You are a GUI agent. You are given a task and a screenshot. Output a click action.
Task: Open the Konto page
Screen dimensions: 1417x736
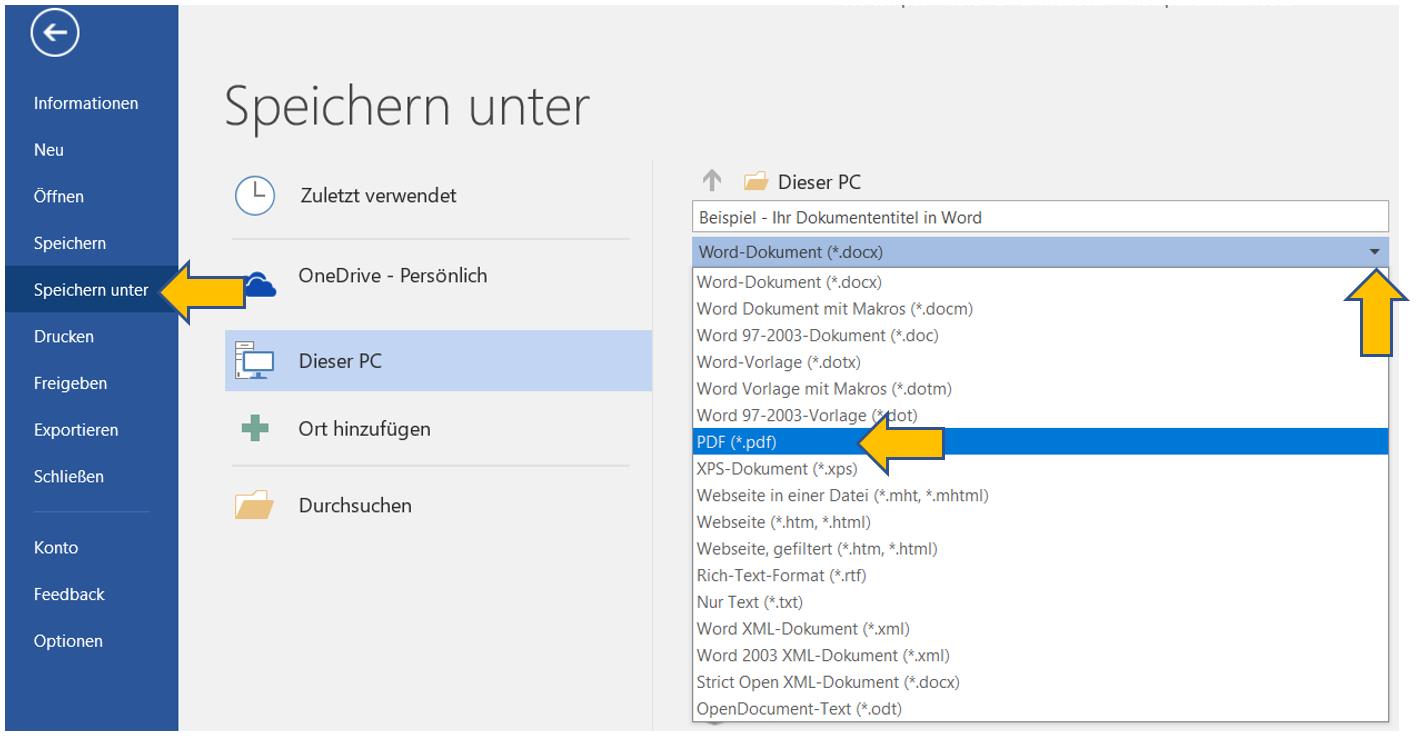coord(56,548)
